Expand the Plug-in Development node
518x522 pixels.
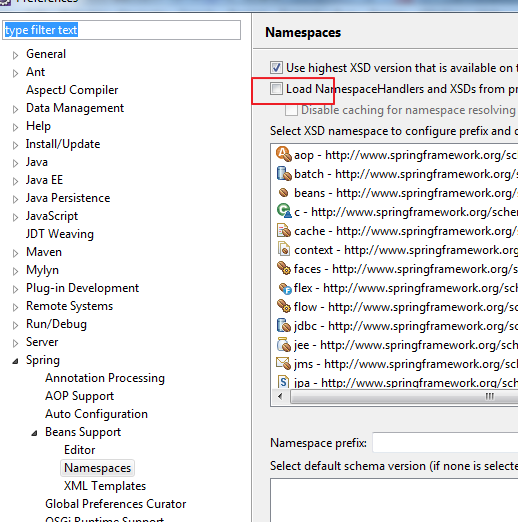pyautogui.click(x=15, y=289)
